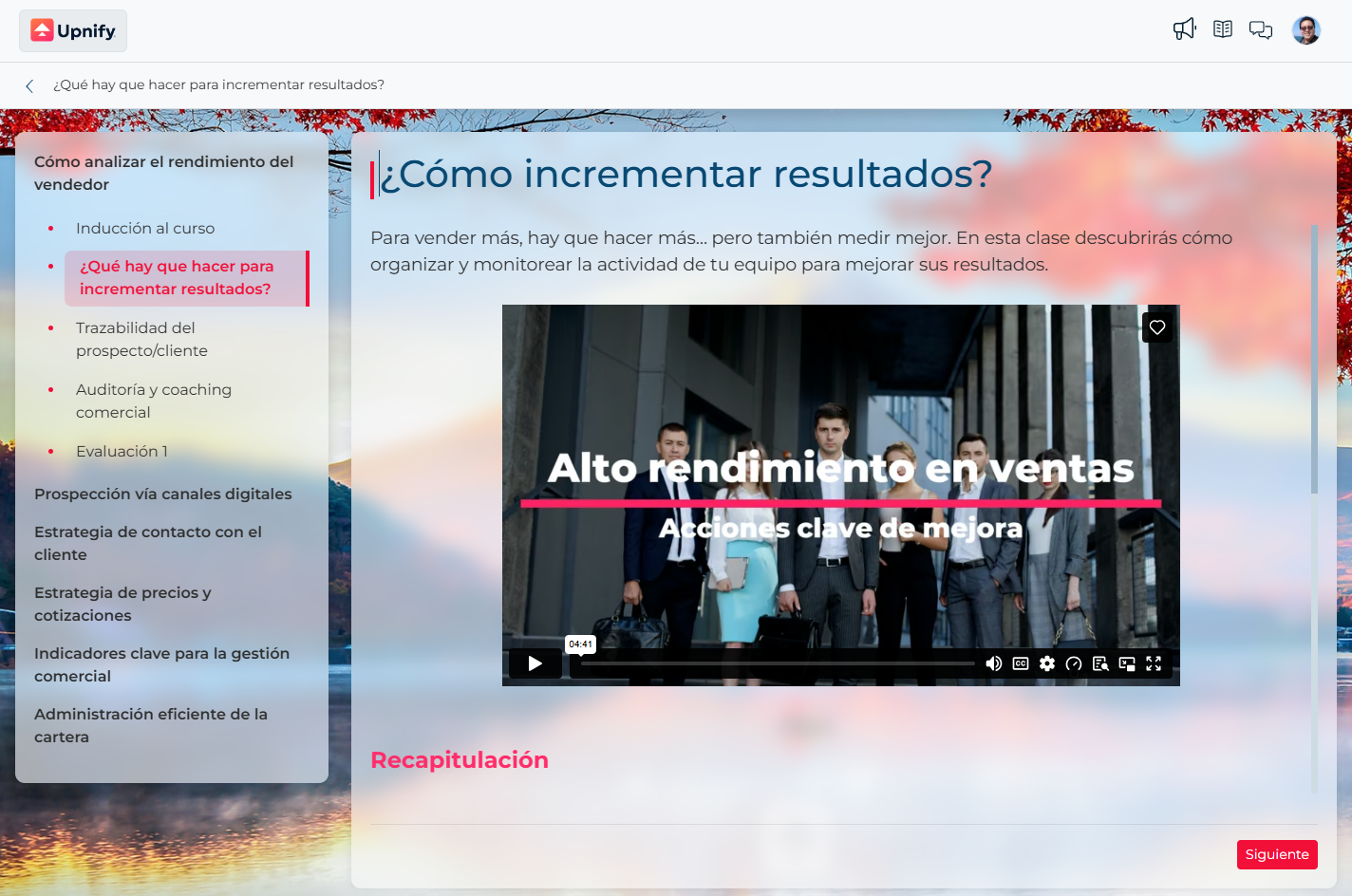Expand Administración eficiente de la cartera
Image resolution: width=1352 pixels, height=896 pixels.
[151, 725]
